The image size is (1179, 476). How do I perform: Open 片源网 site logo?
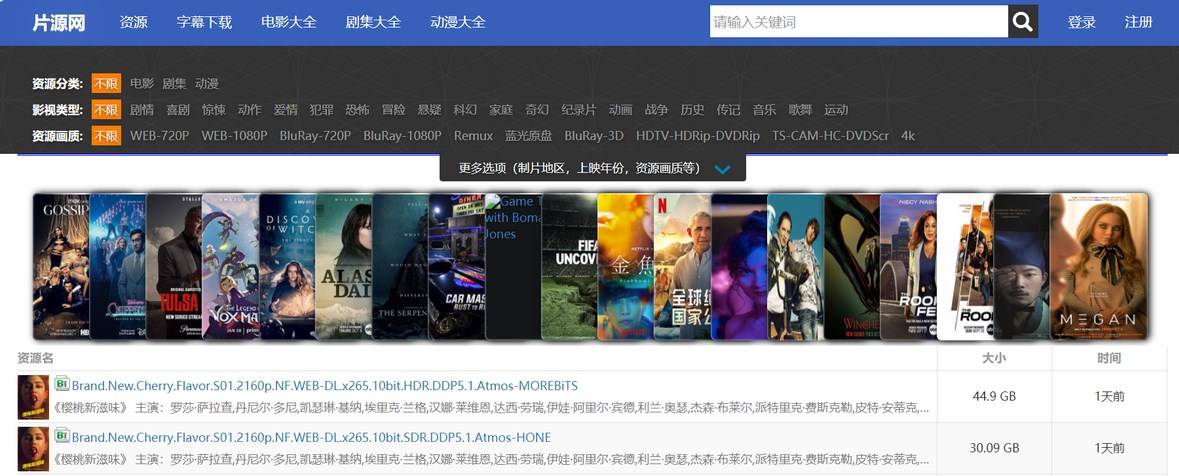point(59,23)
